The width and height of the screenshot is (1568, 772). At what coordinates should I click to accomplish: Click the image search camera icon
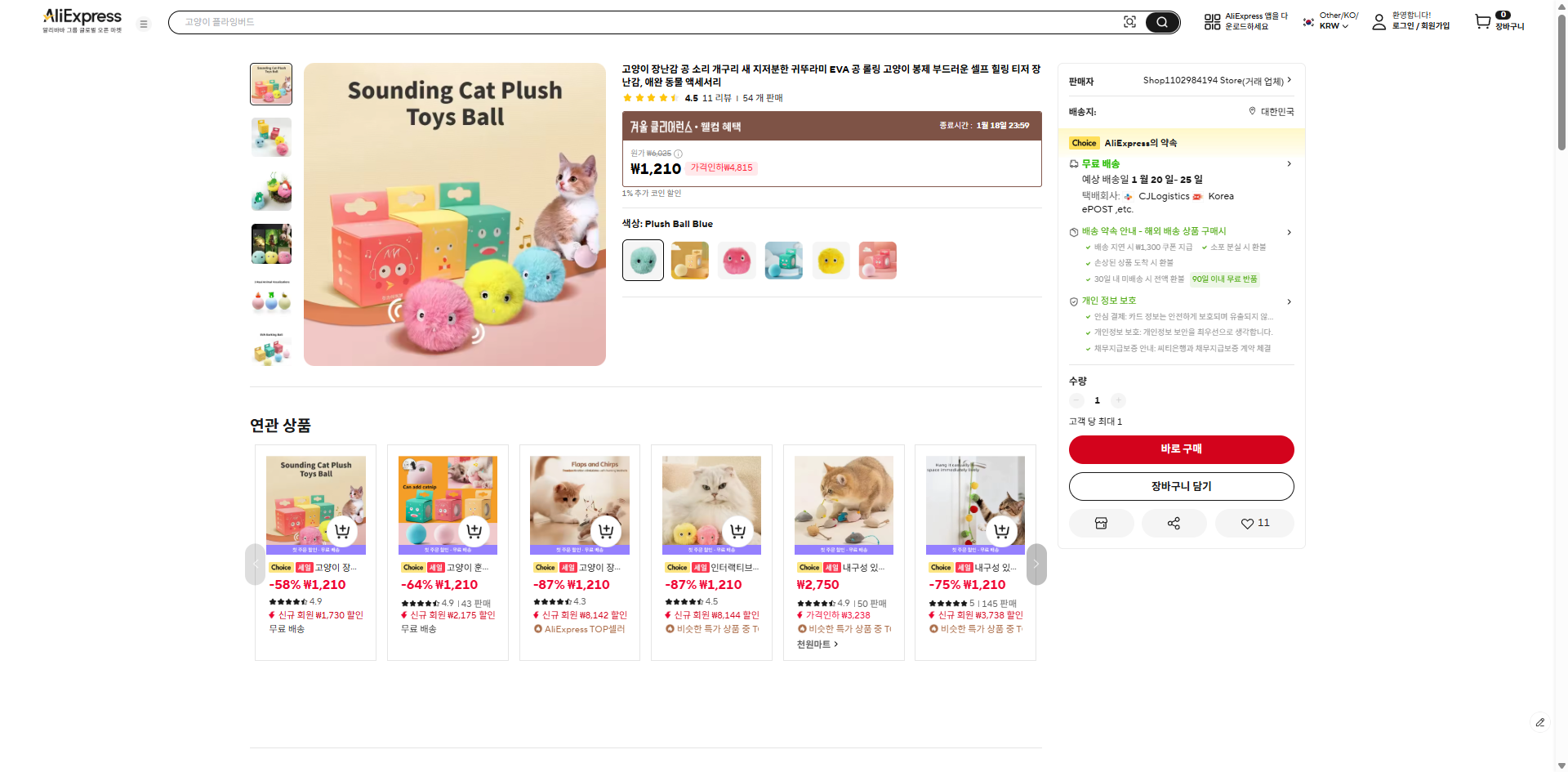click(x=1129, y=22)
